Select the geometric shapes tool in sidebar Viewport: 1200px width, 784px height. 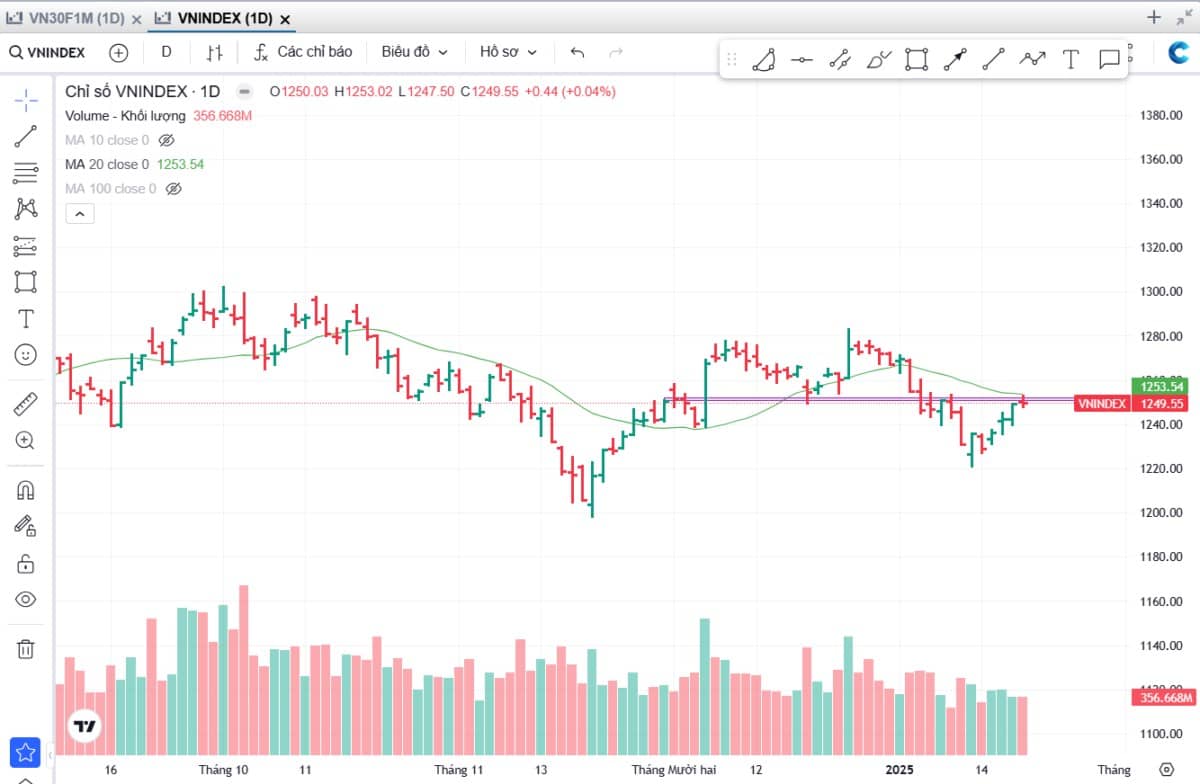pos(26,281)
